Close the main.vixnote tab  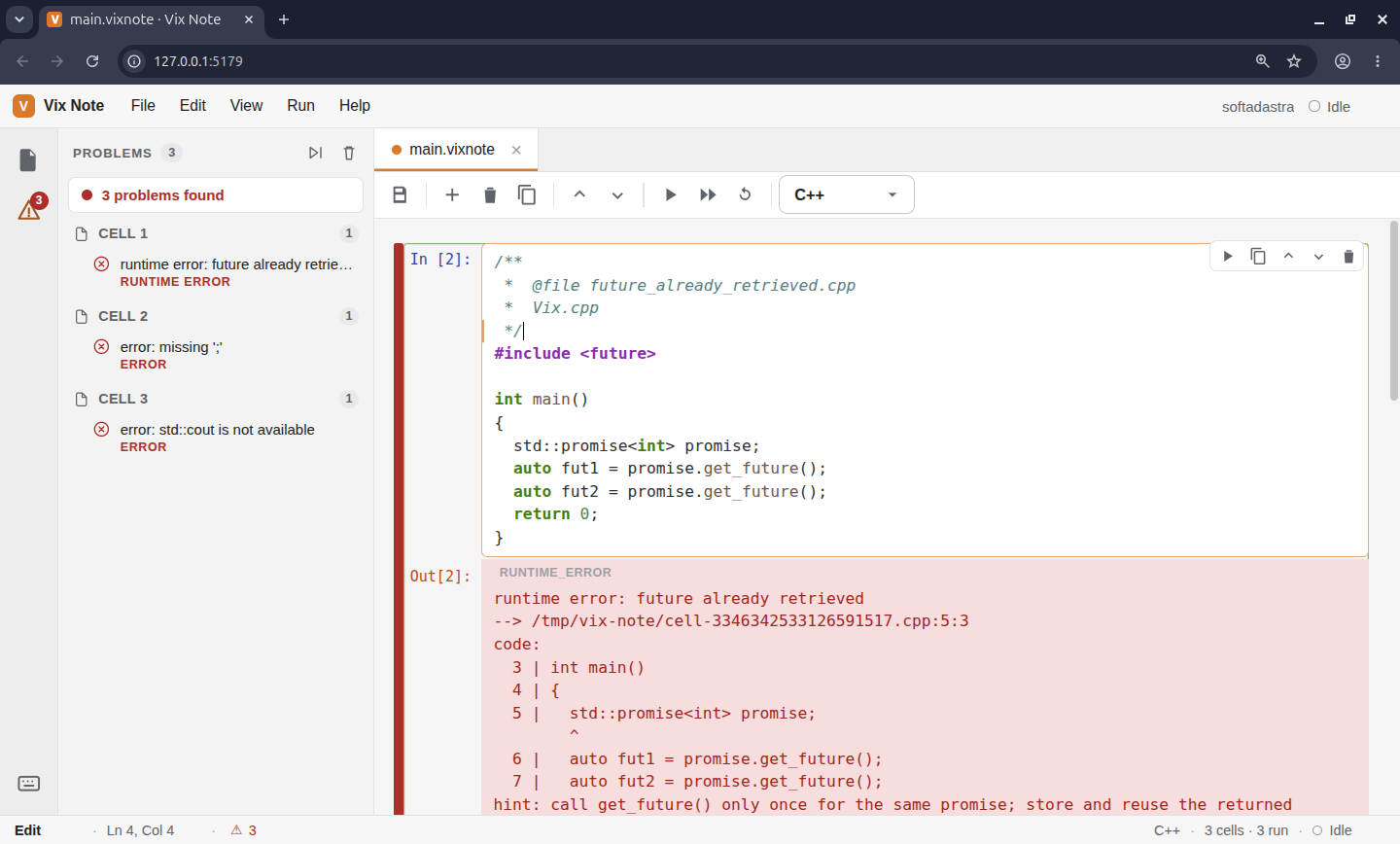(516, 150)
